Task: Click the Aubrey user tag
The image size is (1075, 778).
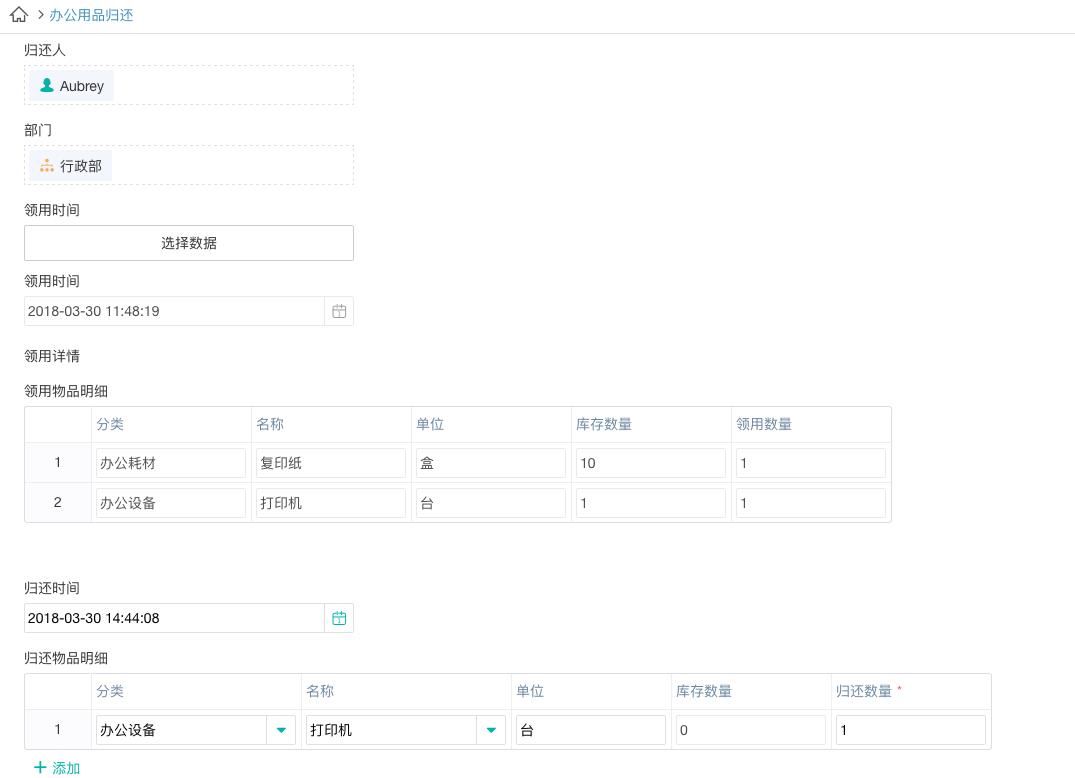Action: coord(71,86)
